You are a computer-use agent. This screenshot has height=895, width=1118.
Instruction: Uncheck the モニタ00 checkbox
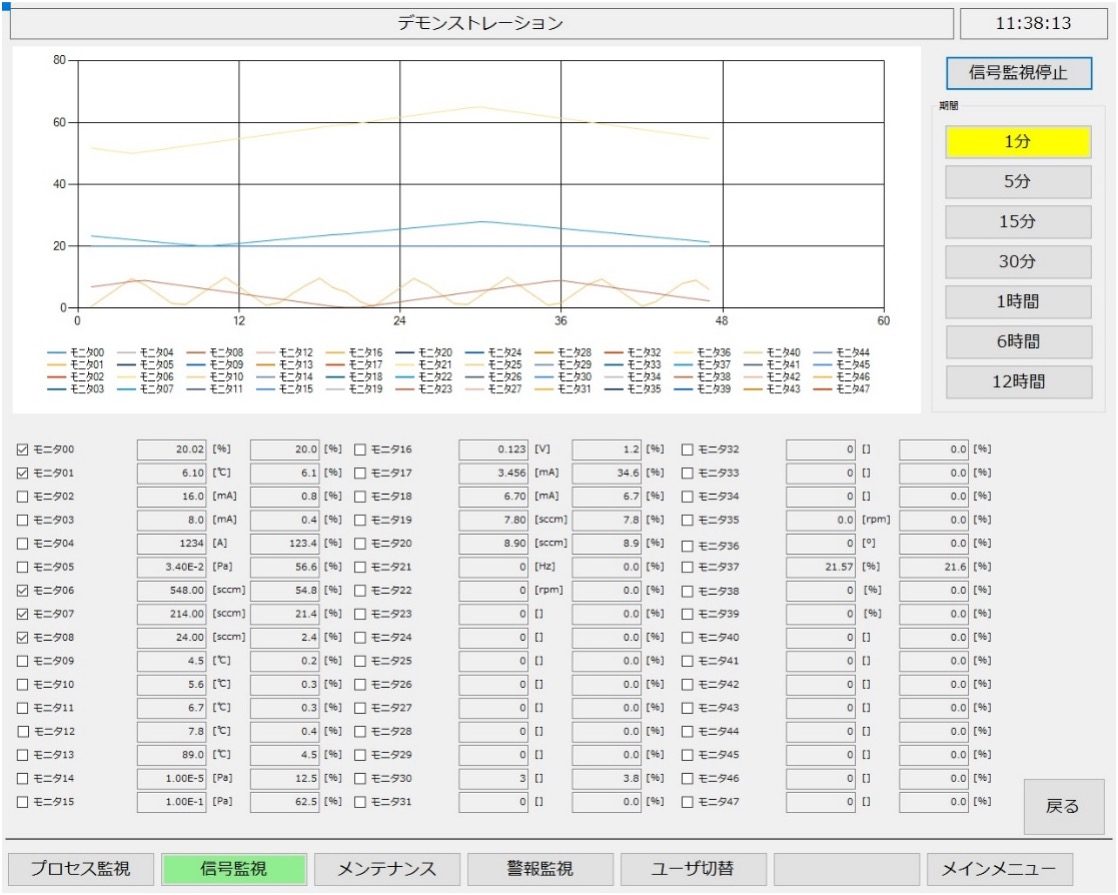click(x=22, y=449)
